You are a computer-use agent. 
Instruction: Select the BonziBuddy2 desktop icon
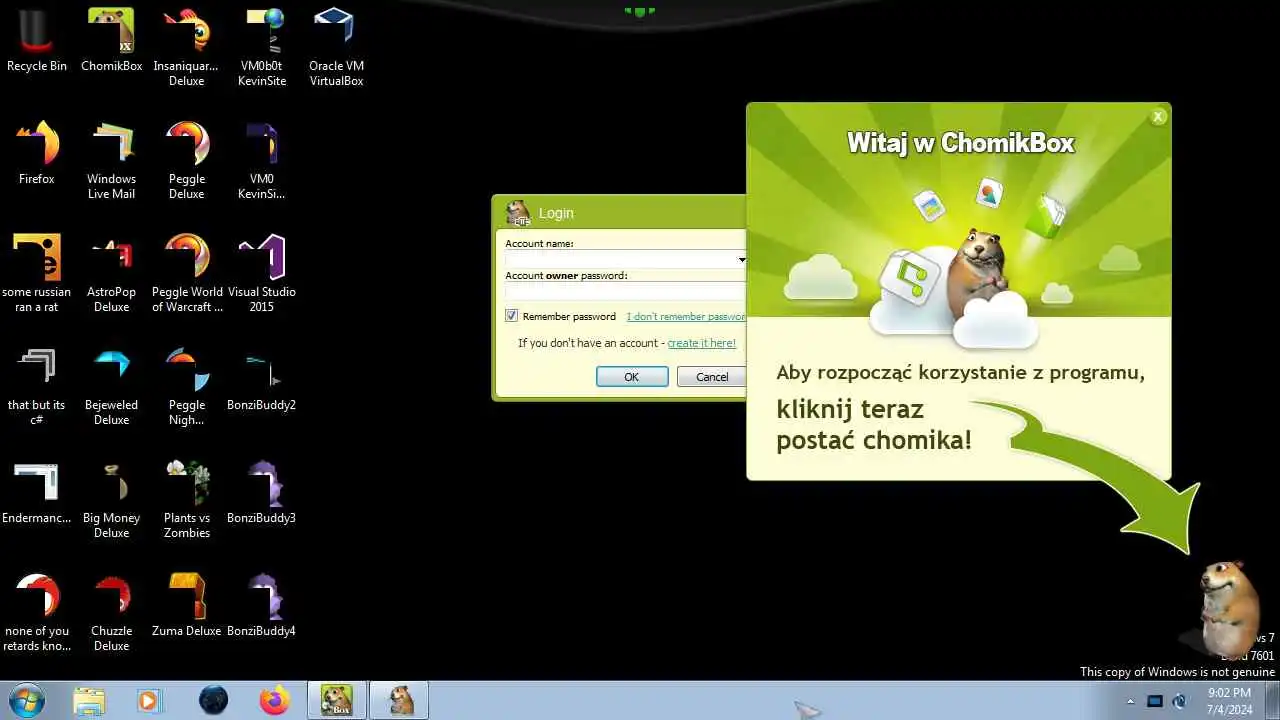(x=262, y=380)
